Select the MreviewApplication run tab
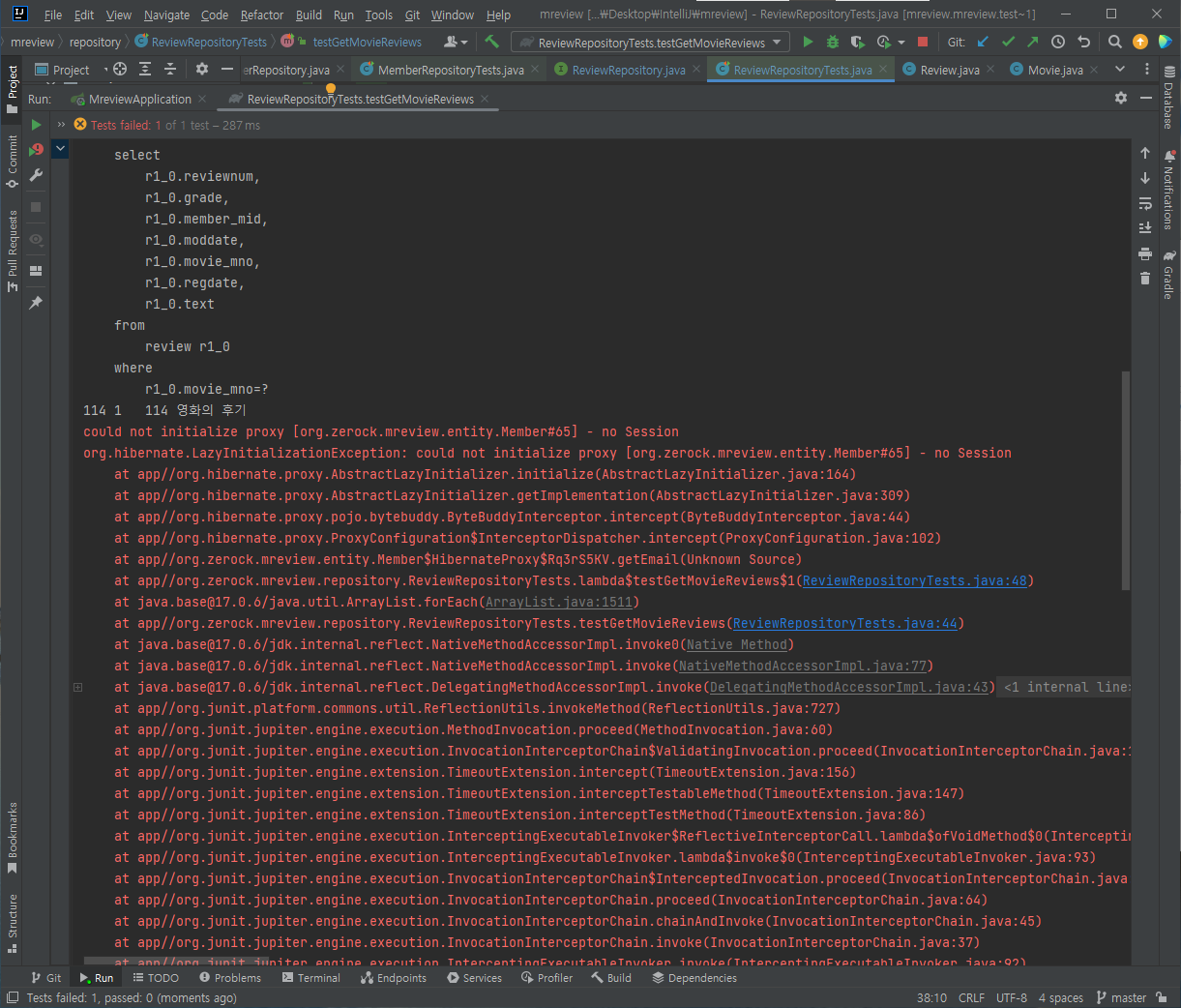1181x1008 pixels. [x=139, y=99]
